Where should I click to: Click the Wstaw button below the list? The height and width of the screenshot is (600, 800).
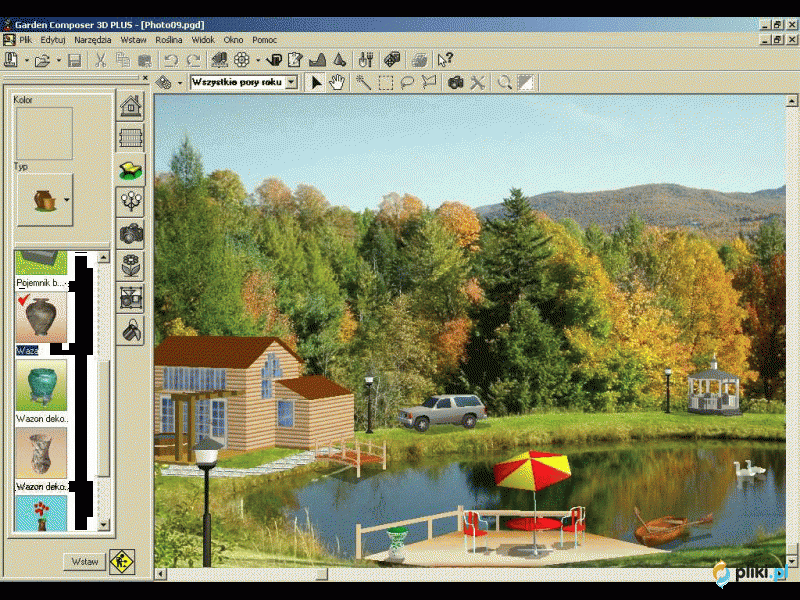click(85, 562)
